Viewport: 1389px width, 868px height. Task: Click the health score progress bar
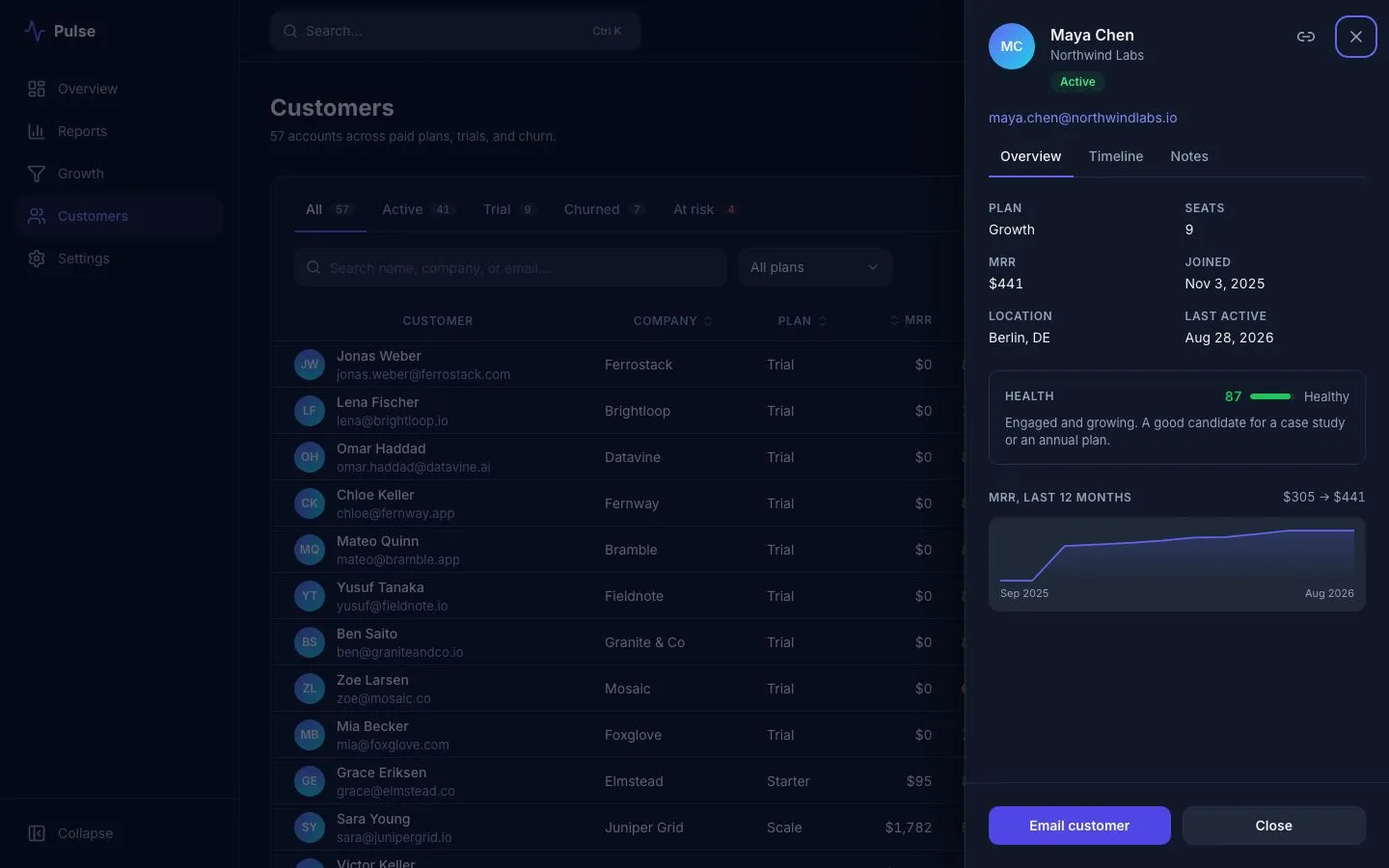(x=1270, y=396)
